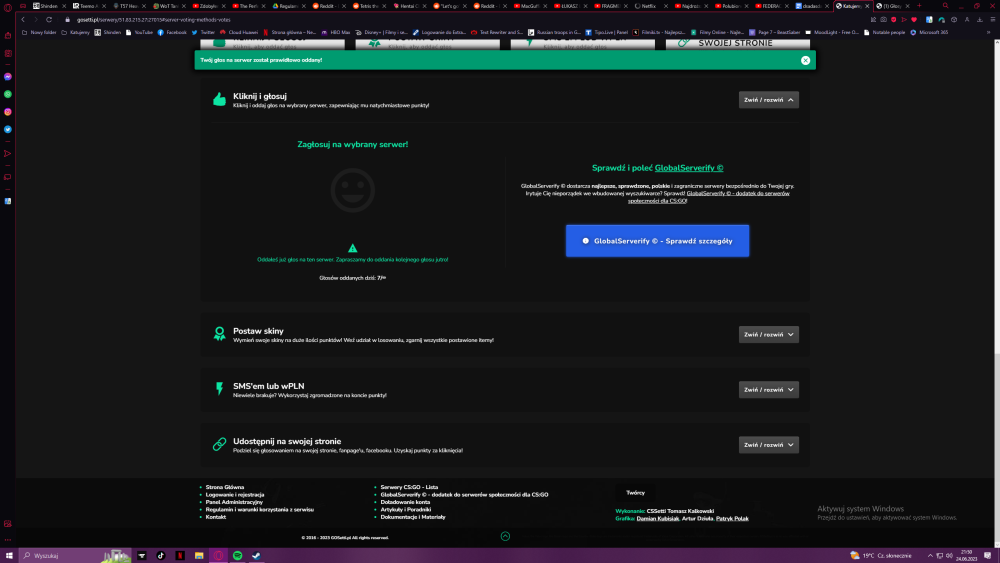Expand the Udostępnij na swojej stronie section
The height and width of the screenshot is (563, 1000).
tap(768, 444)
